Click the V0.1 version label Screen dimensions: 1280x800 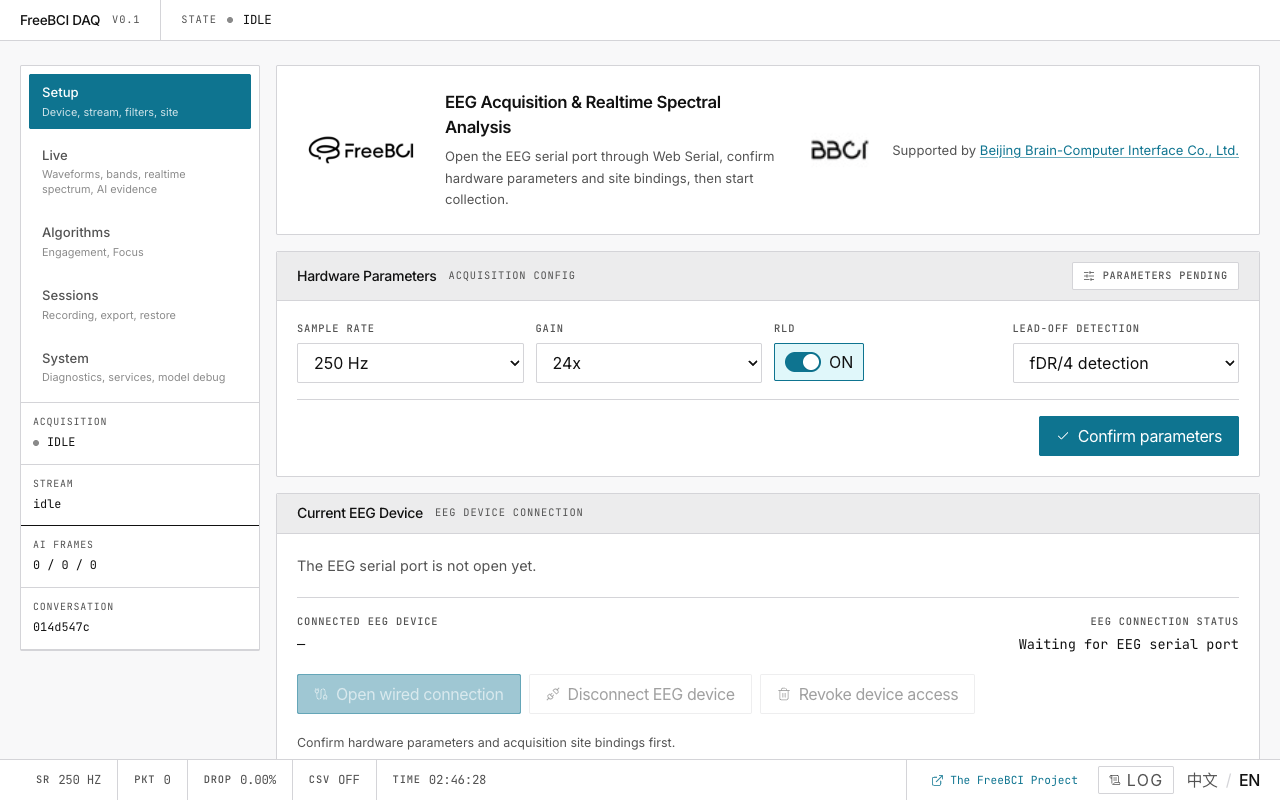tap(126, 20)
